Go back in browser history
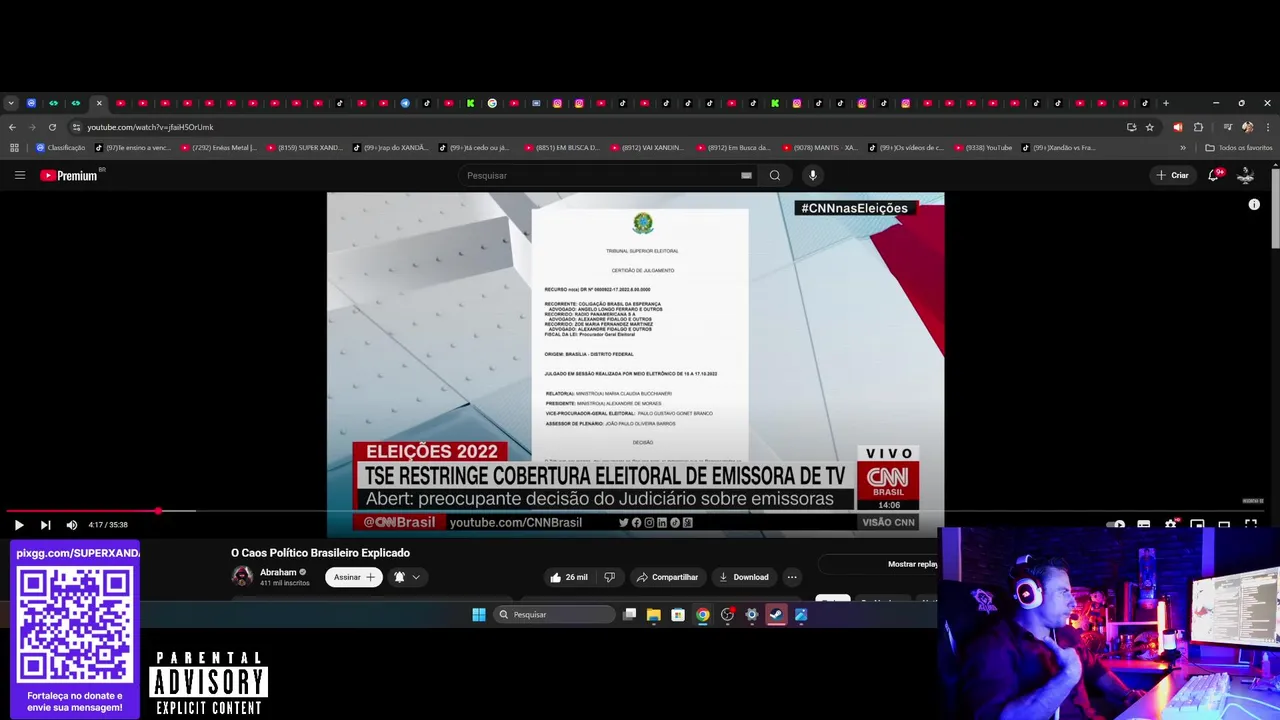Viewport: 1280px width, 720px height. [12, 127]
